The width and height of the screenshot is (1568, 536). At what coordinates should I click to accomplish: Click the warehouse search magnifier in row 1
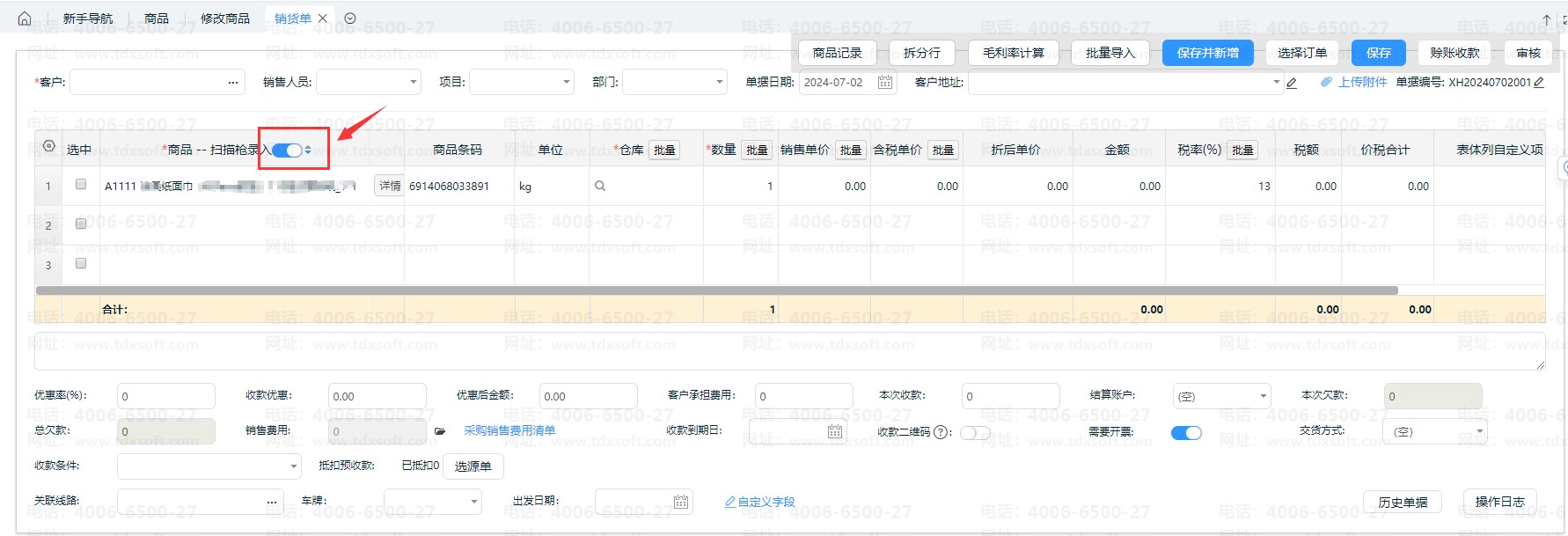(x=600, y=187)
